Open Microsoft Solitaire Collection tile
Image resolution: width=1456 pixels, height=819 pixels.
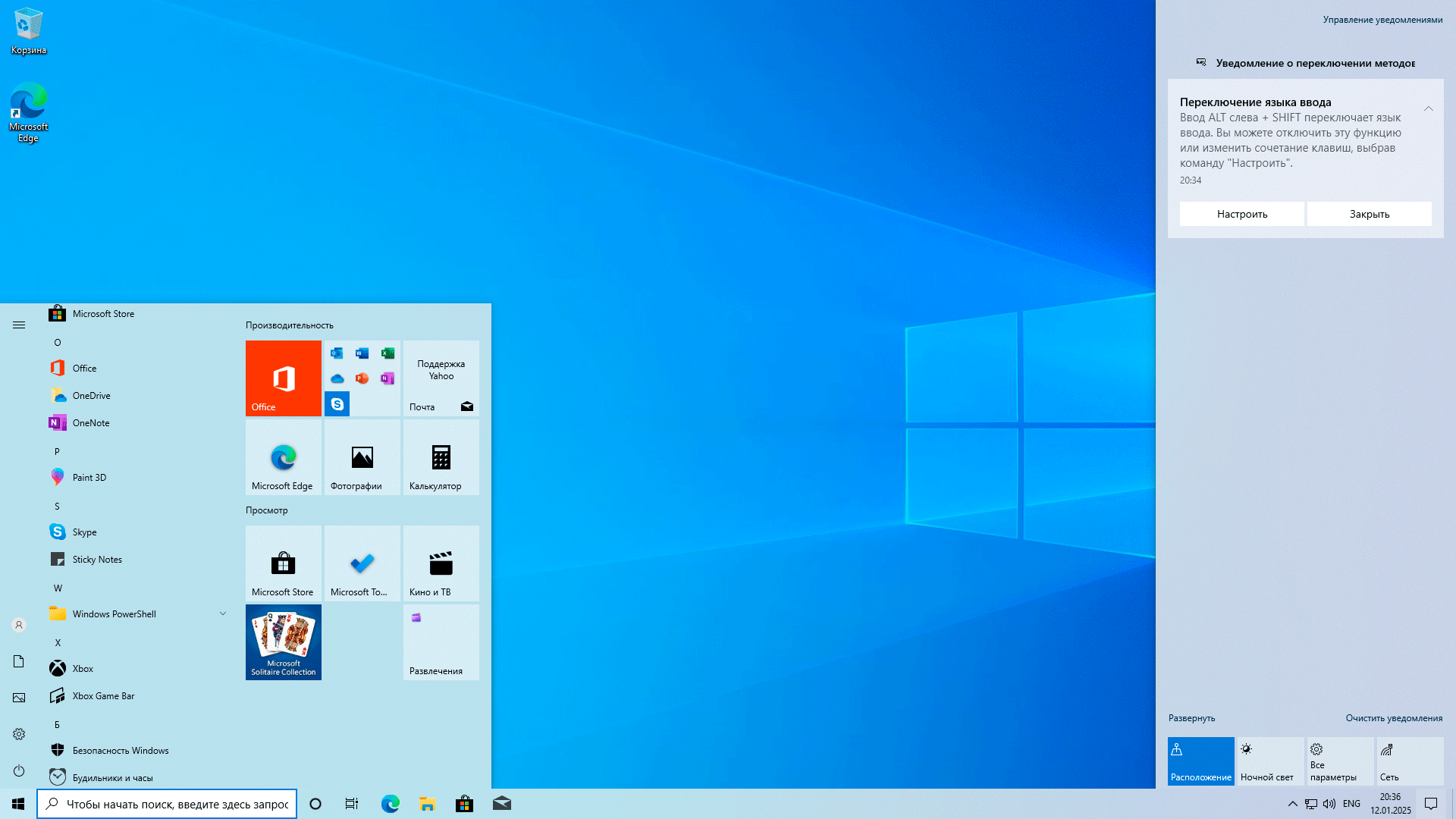click(283, 642)
